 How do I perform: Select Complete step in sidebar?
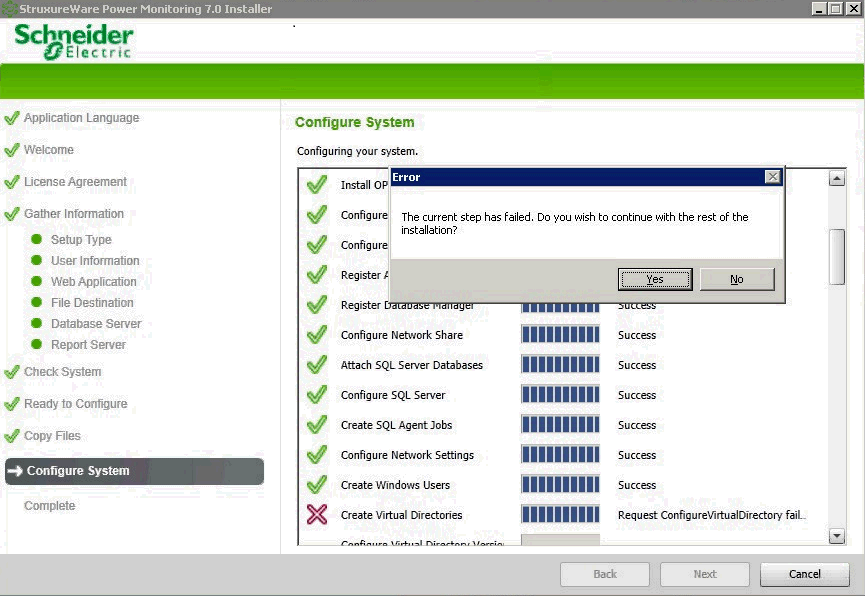[x=49, y=505]
